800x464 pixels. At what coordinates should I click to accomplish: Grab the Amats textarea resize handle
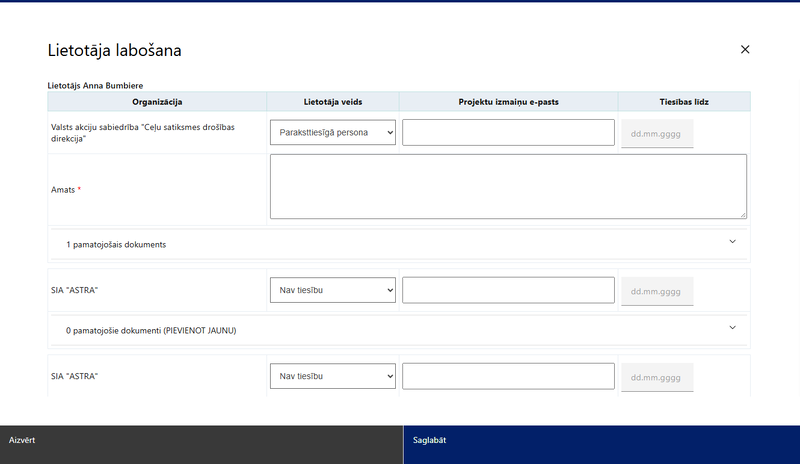click(x=743, y=215)
